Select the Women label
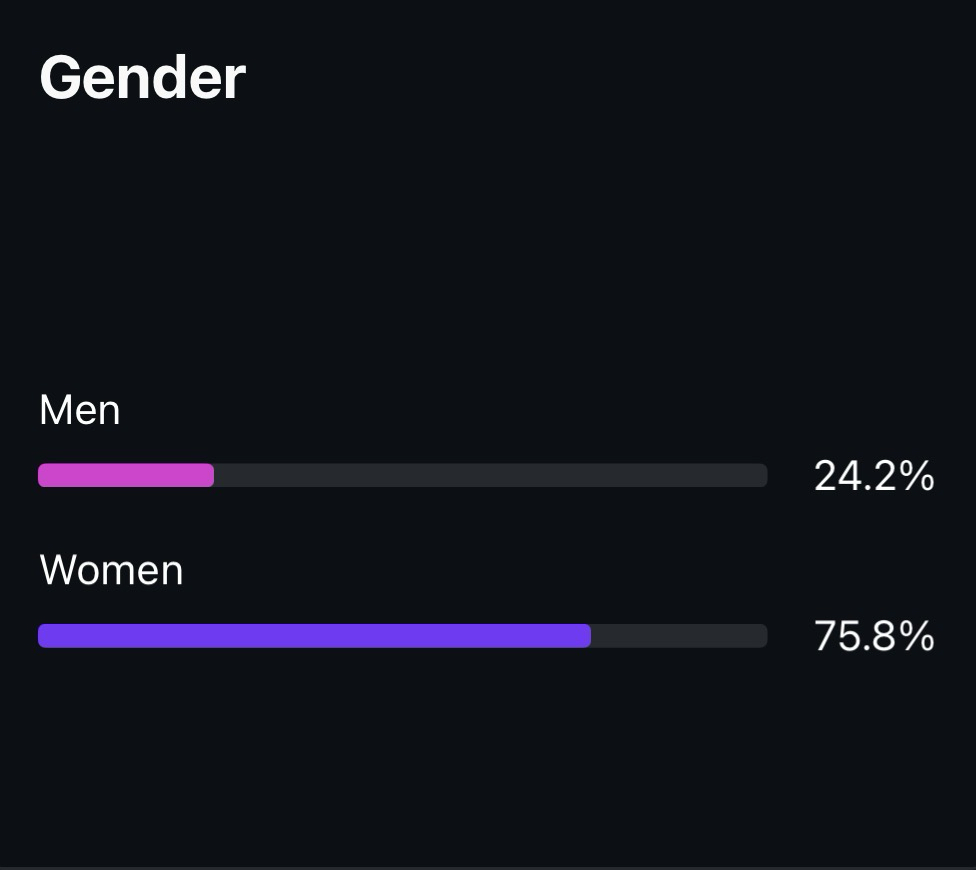976x870 pixels. [111, 571]
